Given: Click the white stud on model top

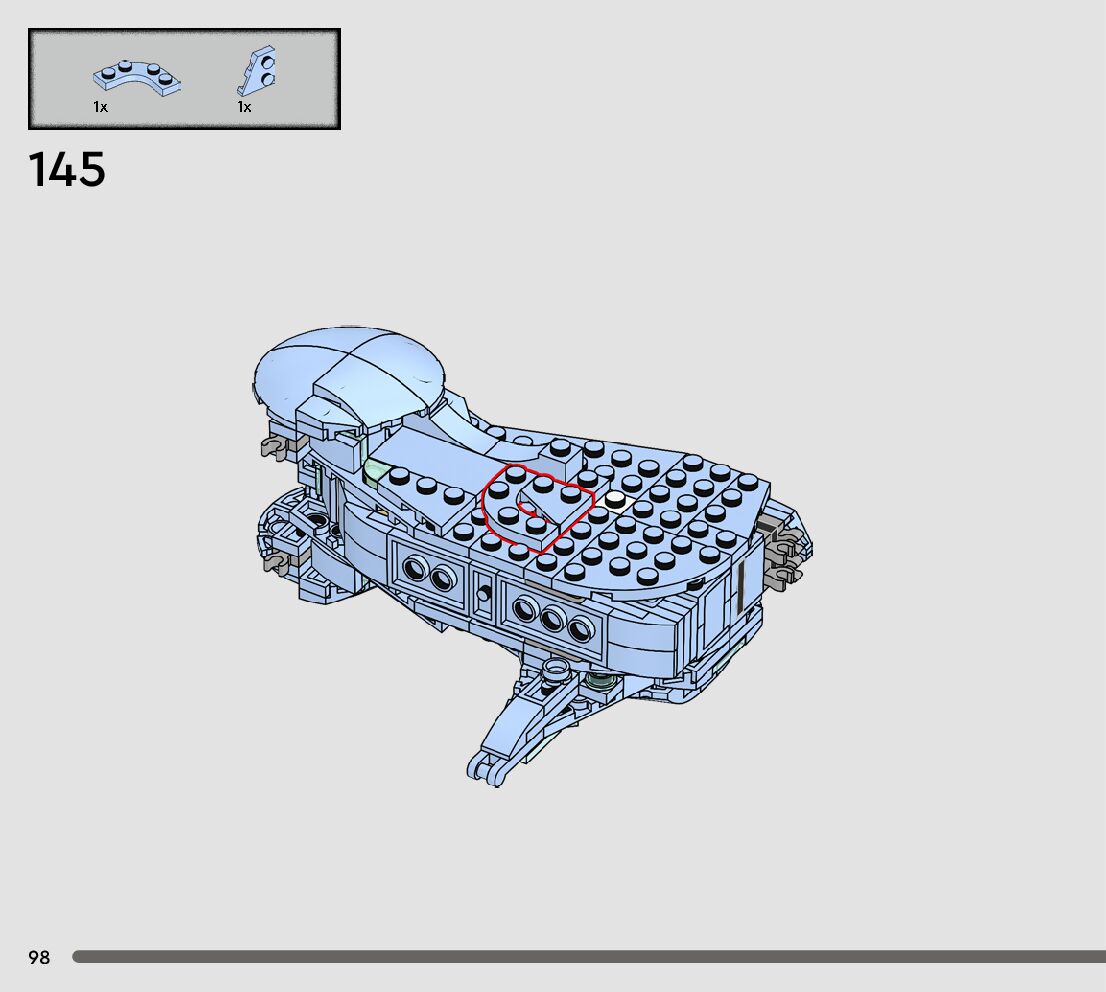Looking at the screenshot, I should (613, 497).
